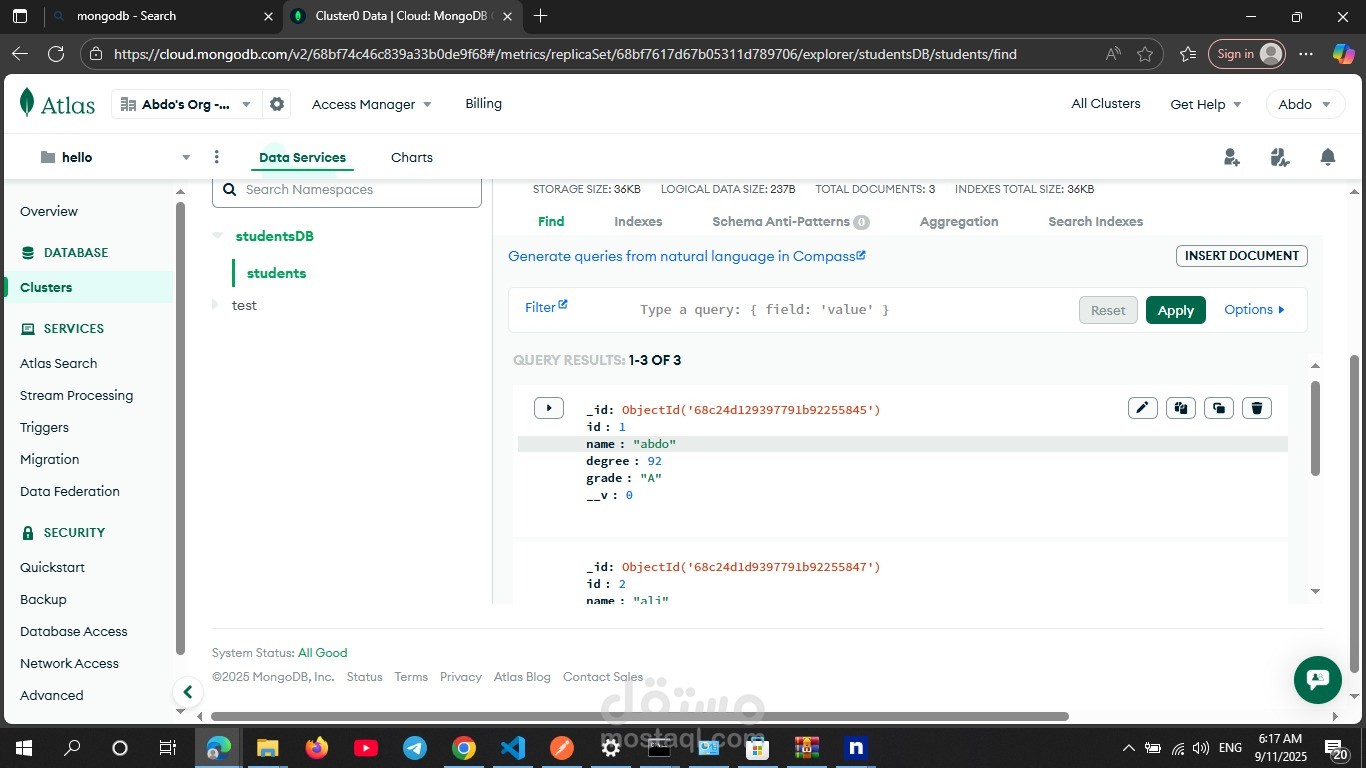Open the Get Help dropdown
Viewport: 1366px width, 768px height.
[x=1205, y=104]
